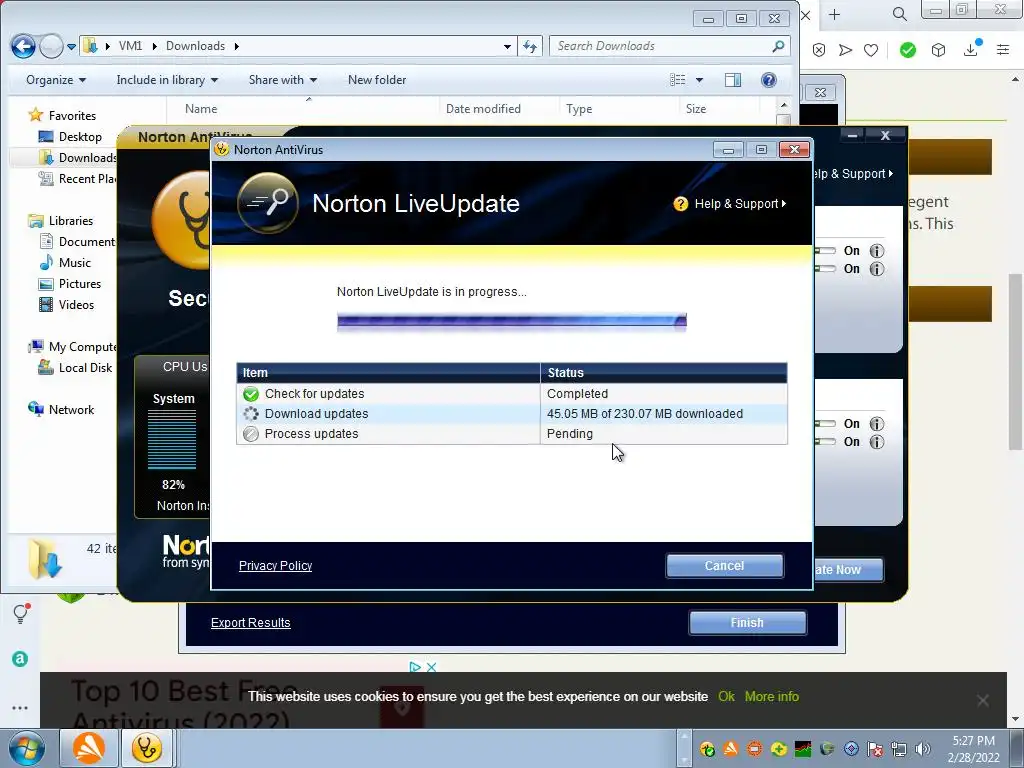Change the Explorer view layout icon
Viewport: 1024px width, 768px height.
point(678,80)
